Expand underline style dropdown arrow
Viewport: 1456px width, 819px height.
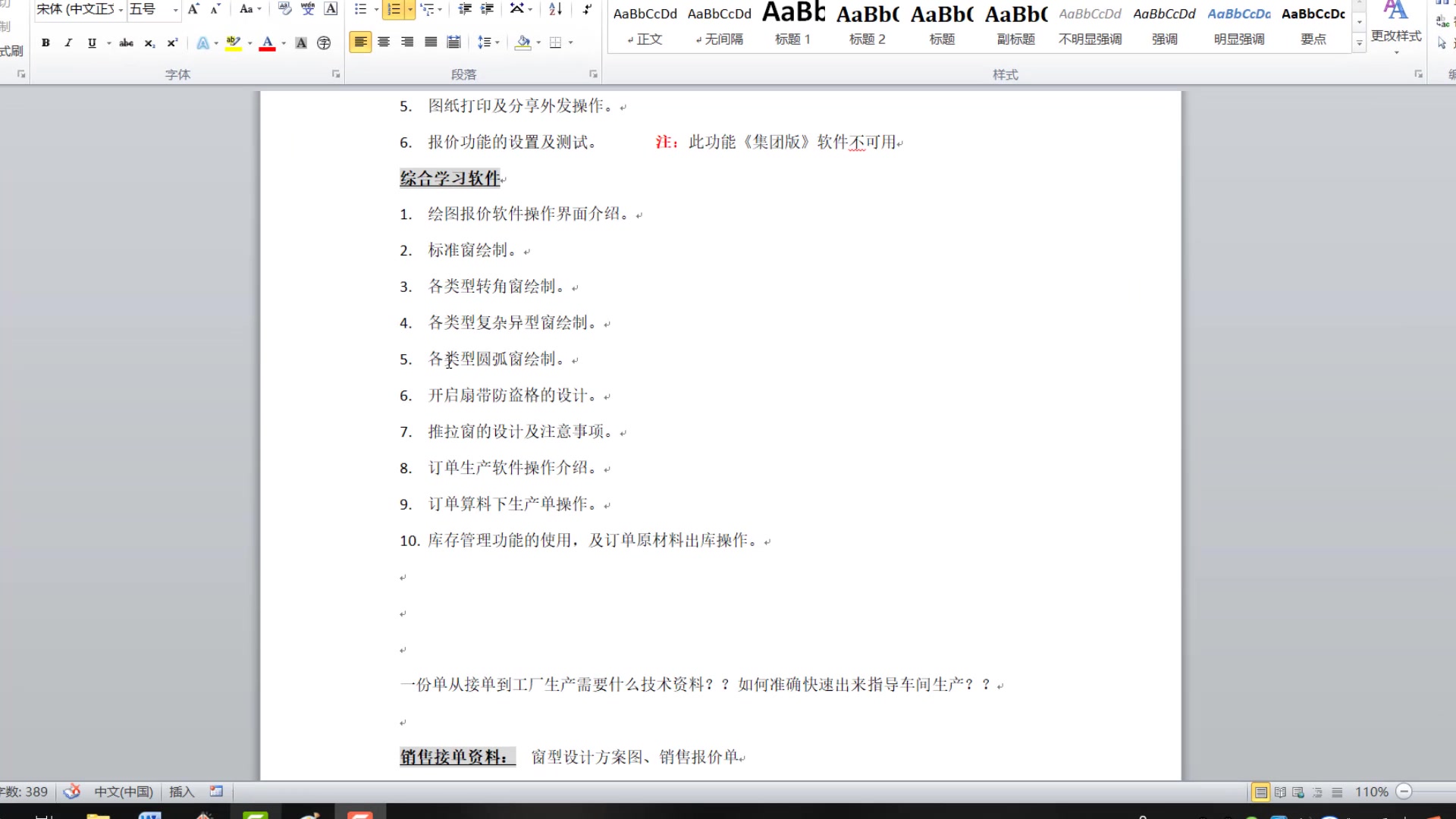click(x=109, y=42)
